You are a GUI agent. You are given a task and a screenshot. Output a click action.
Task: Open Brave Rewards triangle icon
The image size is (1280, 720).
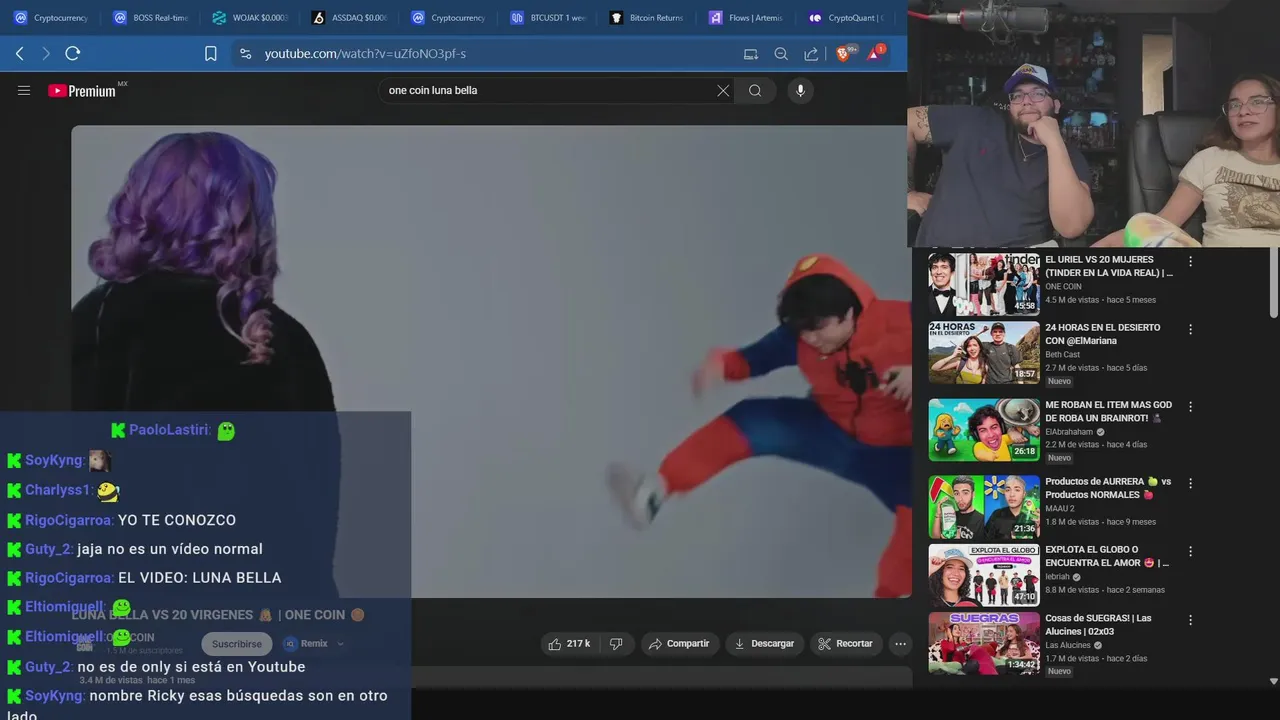875,52
